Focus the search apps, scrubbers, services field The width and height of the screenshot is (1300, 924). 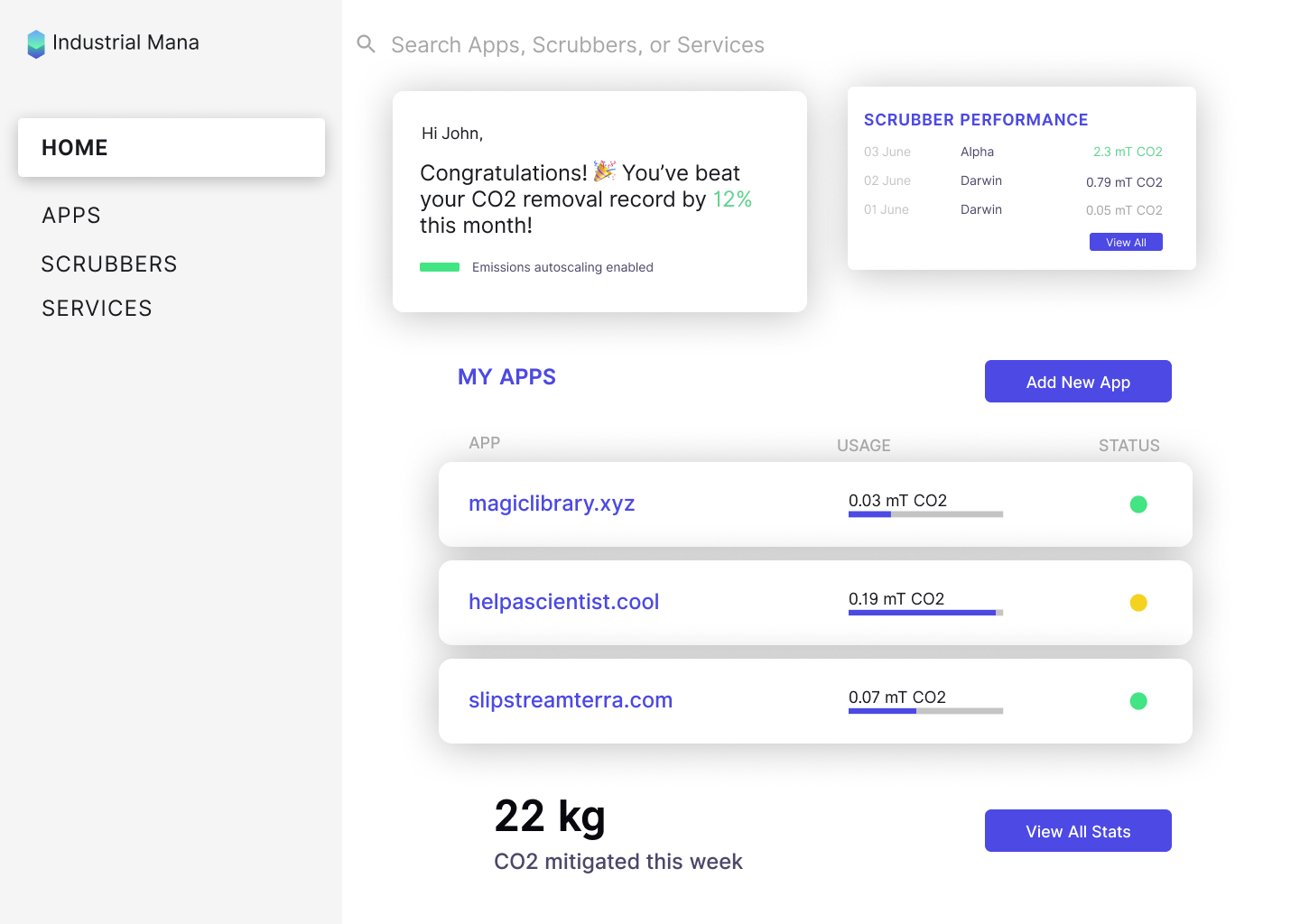[x=578, y=45]
